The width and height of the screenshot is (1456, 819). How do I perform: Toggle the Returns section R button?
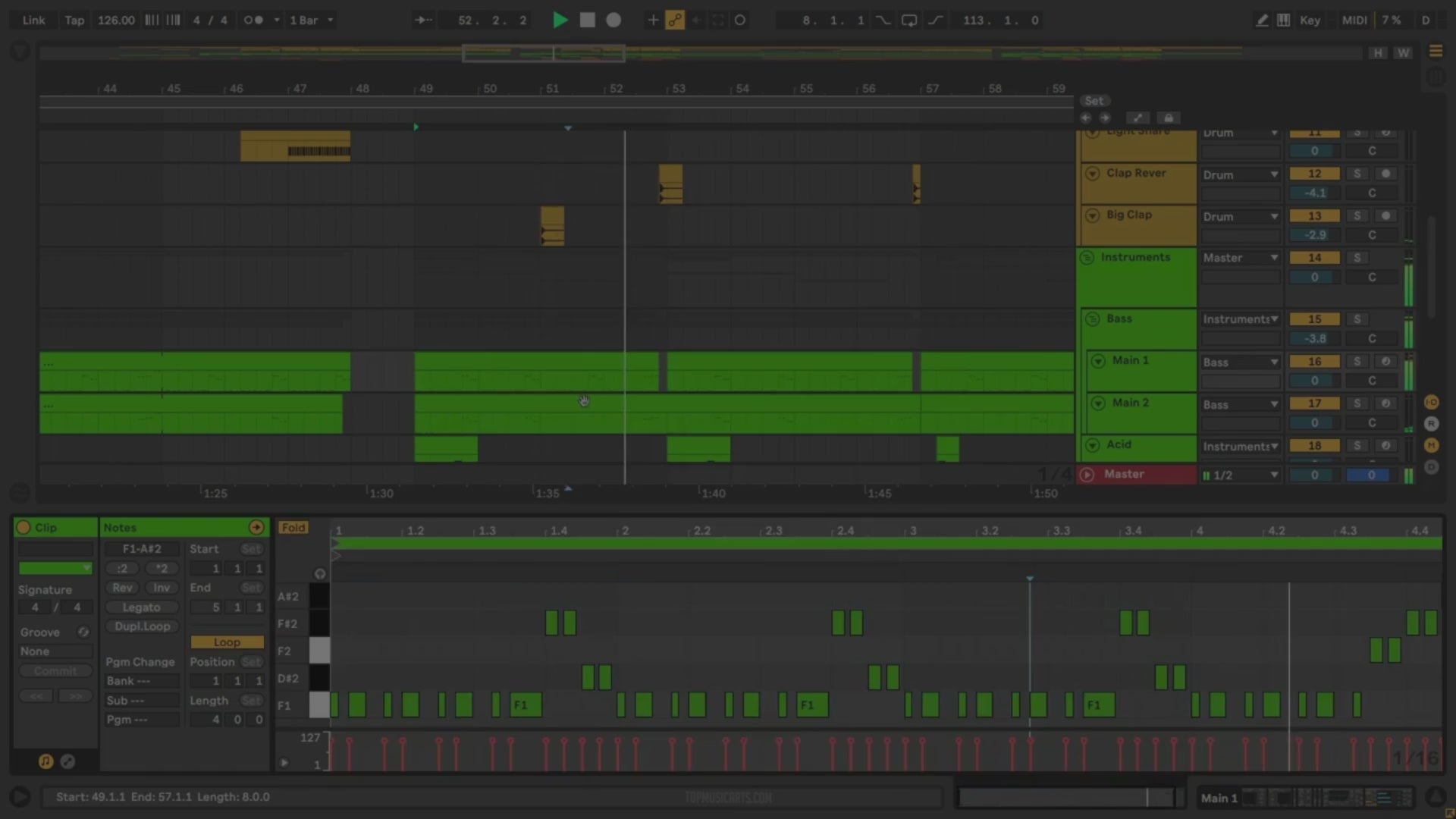(1432, 424)
